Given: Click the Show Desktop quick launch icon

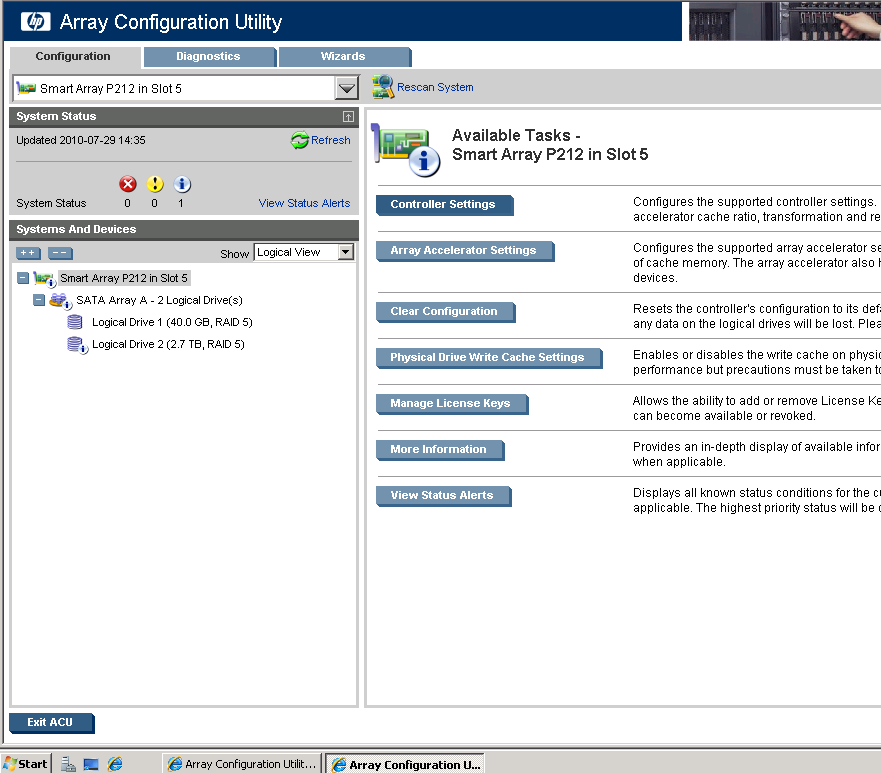Looking at the screenshot, I should 91,764.
